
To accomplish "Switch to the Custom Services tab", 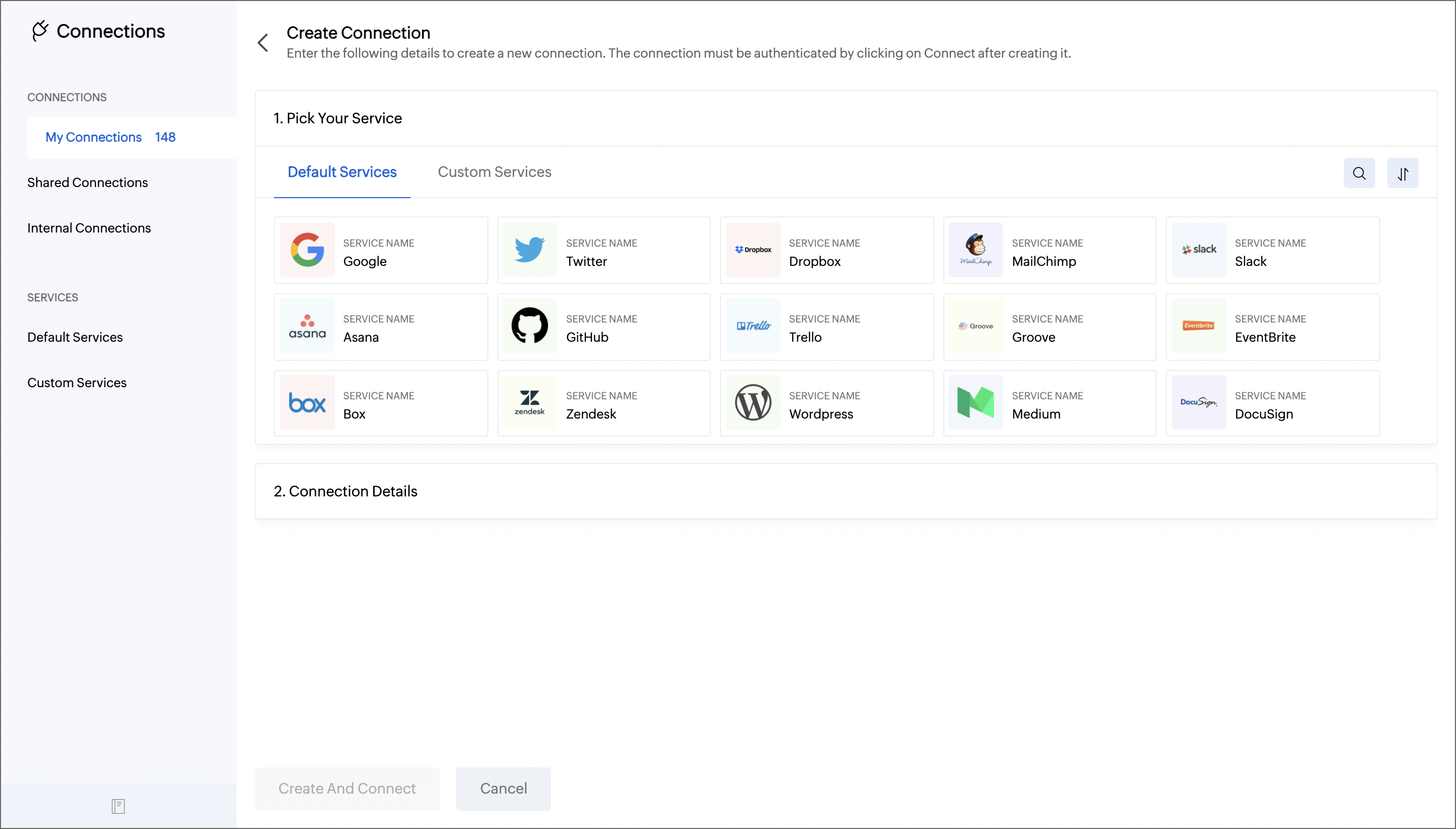I will (x=494, y=172).
